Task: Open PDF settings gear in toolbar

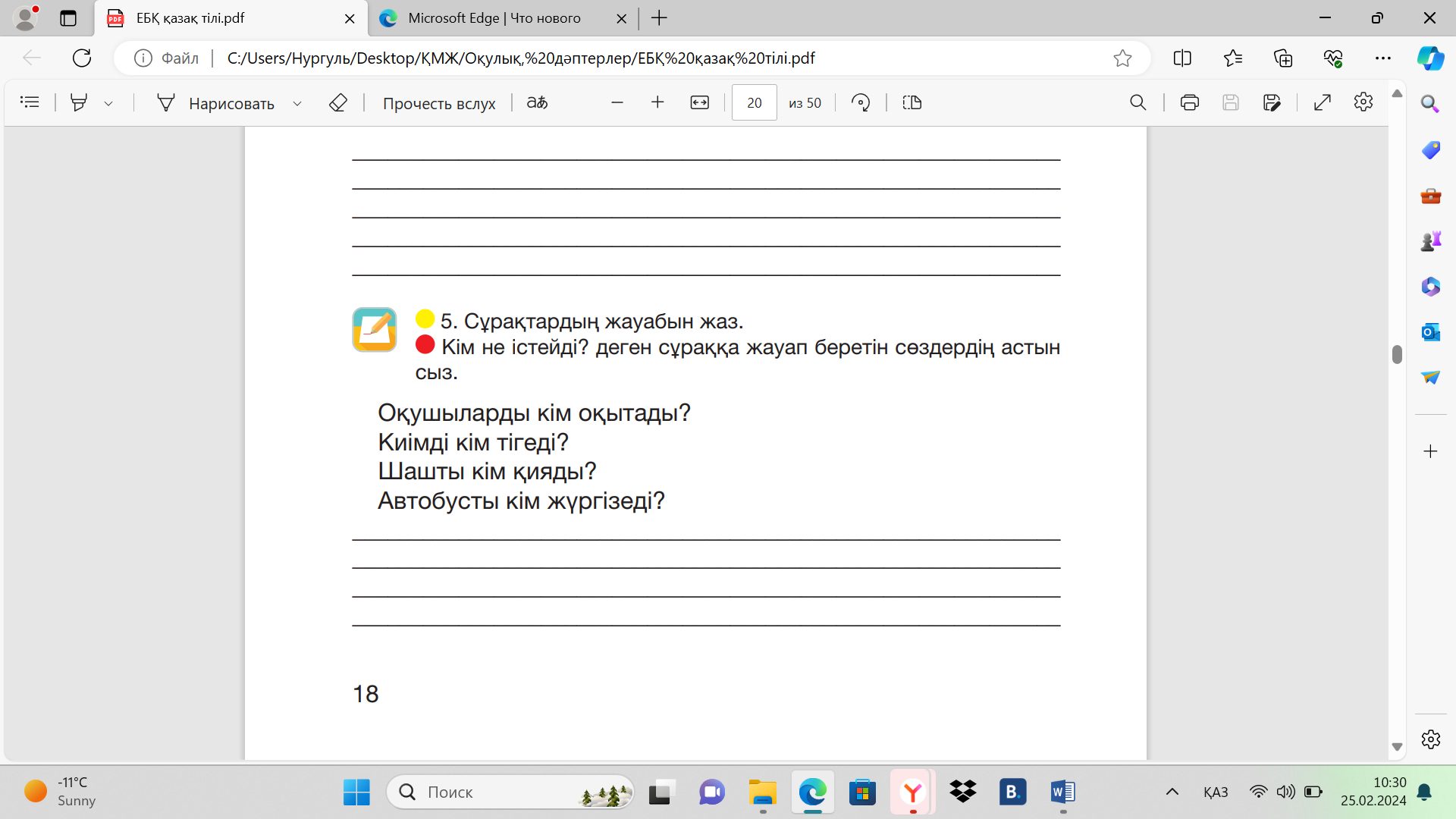Action: pyautogui.click(x=1363, y=102)
